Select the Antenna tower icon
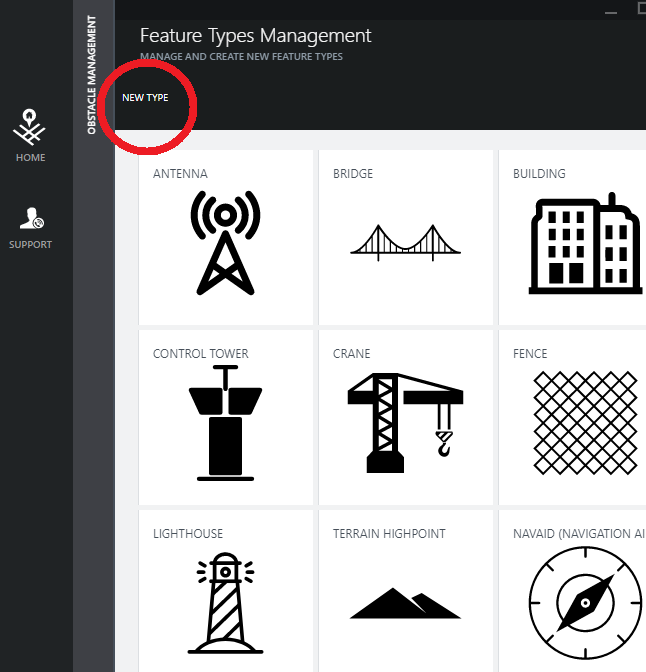This screenshot has height=672, width=646. click(x=225, y=243)
